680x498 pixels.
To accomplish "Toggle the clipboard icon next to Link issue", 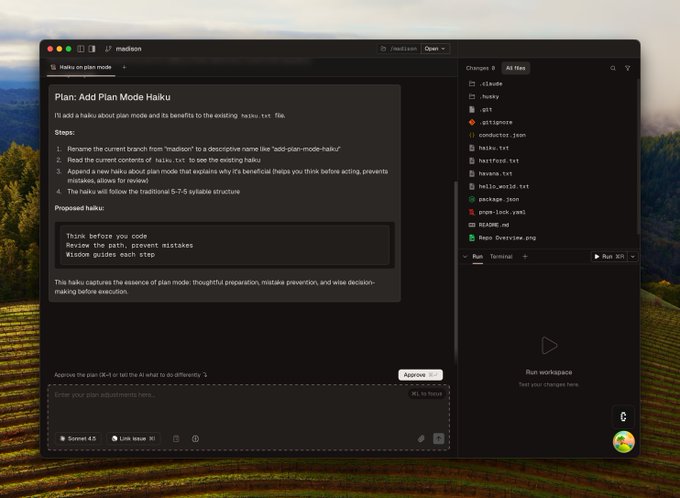I will click(176, 439).
